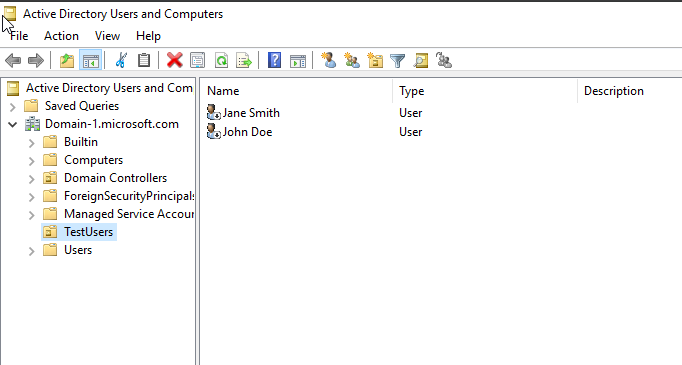Expand the Users container
Image resolution: width=682 pixels, height=365 pixels.
(31, 251)
